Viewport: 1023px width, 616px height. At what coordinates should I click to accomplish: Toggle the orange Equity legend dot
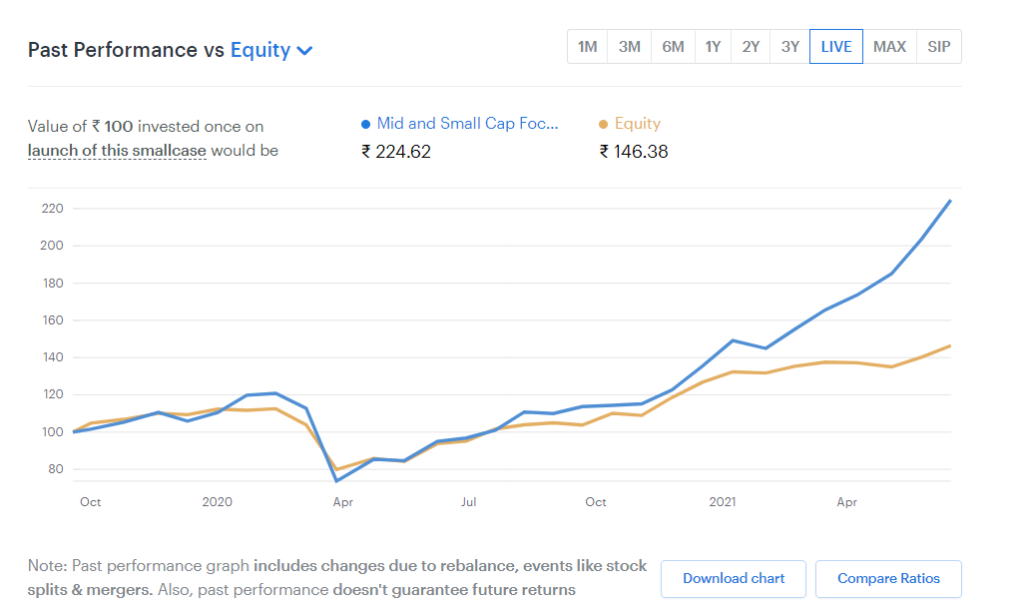[603, 125]
